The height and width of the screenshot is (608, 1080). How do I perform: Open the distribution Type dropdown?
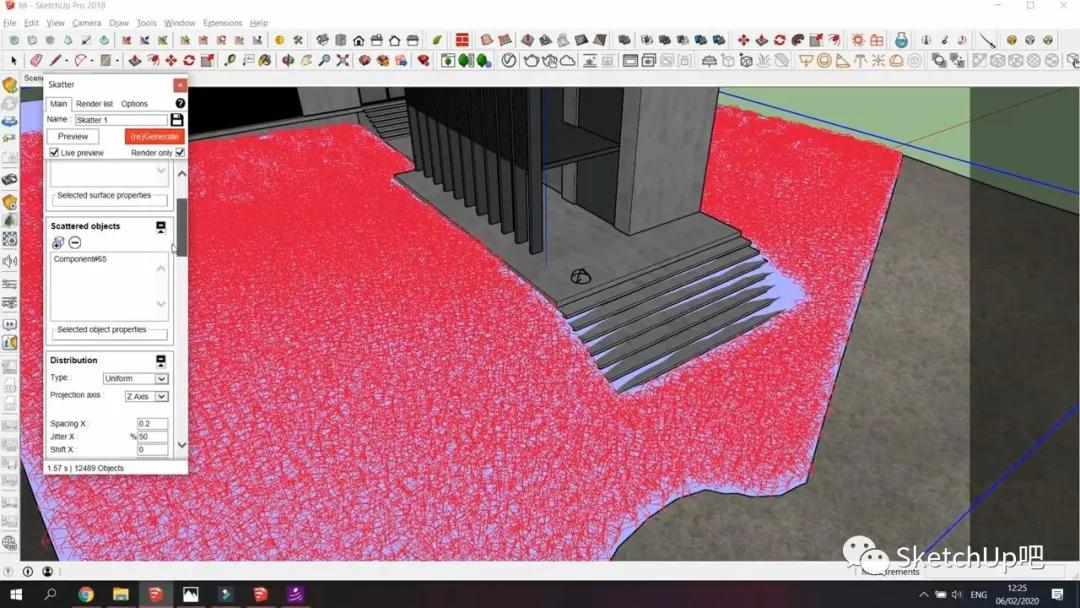135,378
